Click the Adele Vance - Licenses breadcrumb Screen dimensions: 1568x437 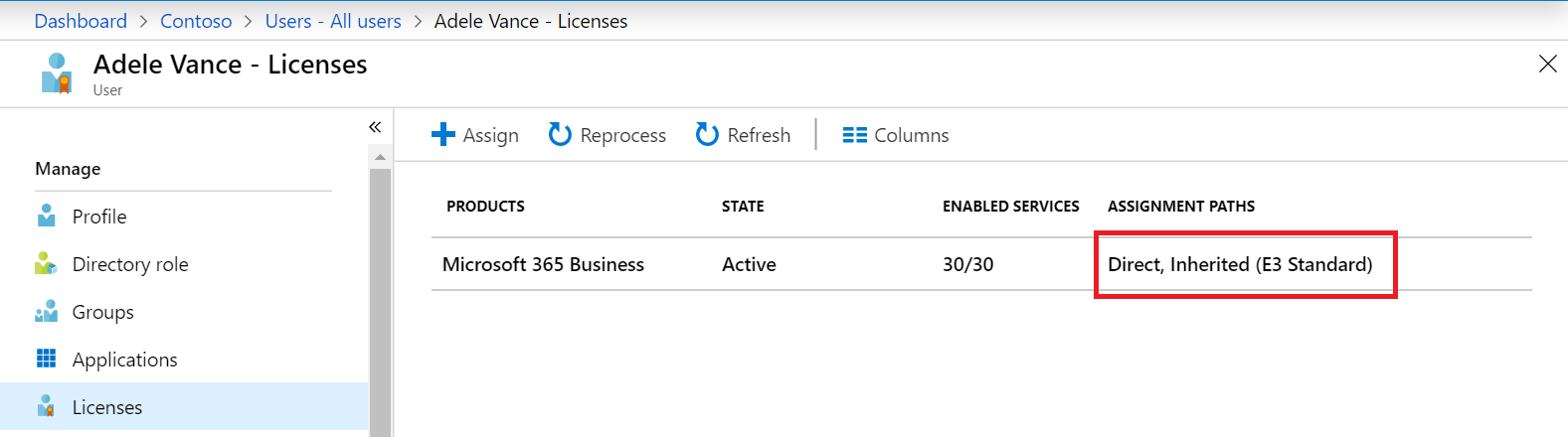click(531, 21)
